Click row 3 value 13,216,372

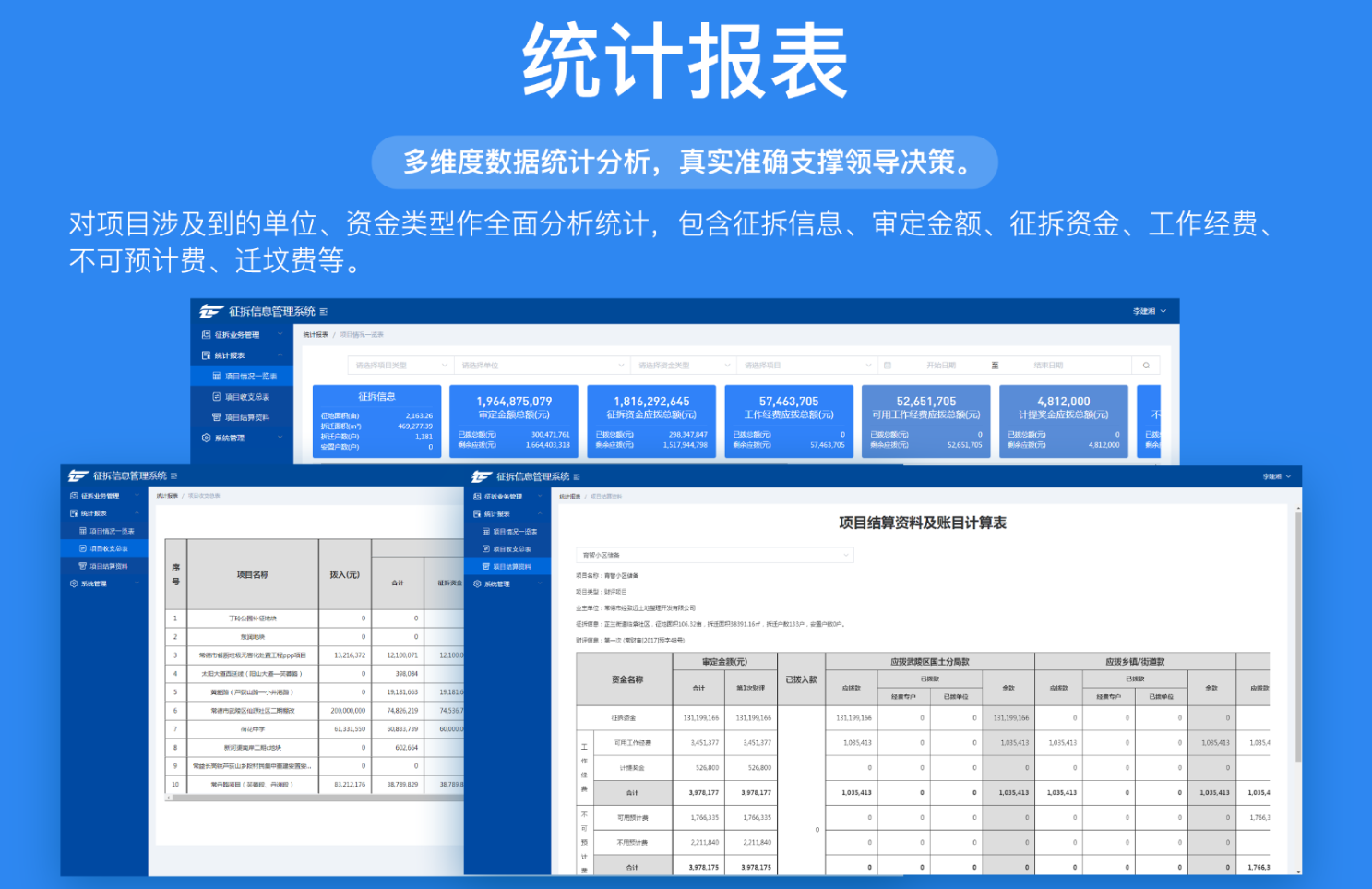(350, 655)
